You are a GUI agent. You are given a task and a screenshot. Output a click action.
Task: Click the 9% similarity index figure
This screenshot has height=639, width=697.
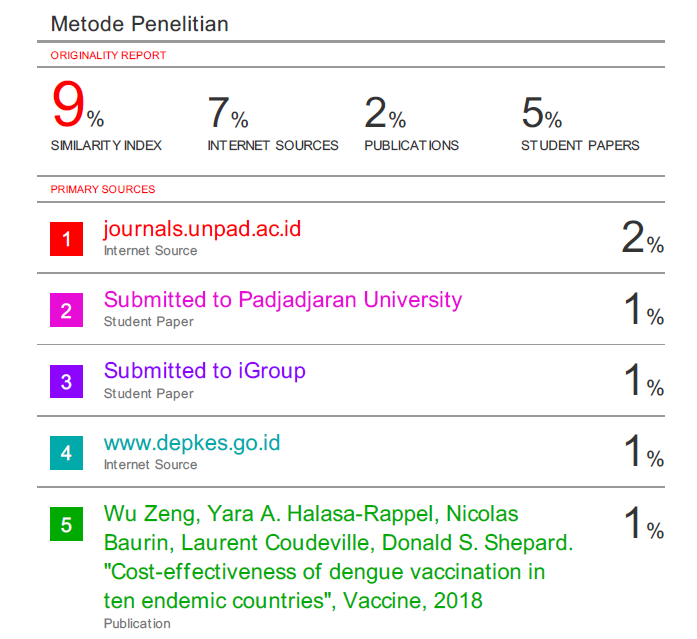pos(78,105)
